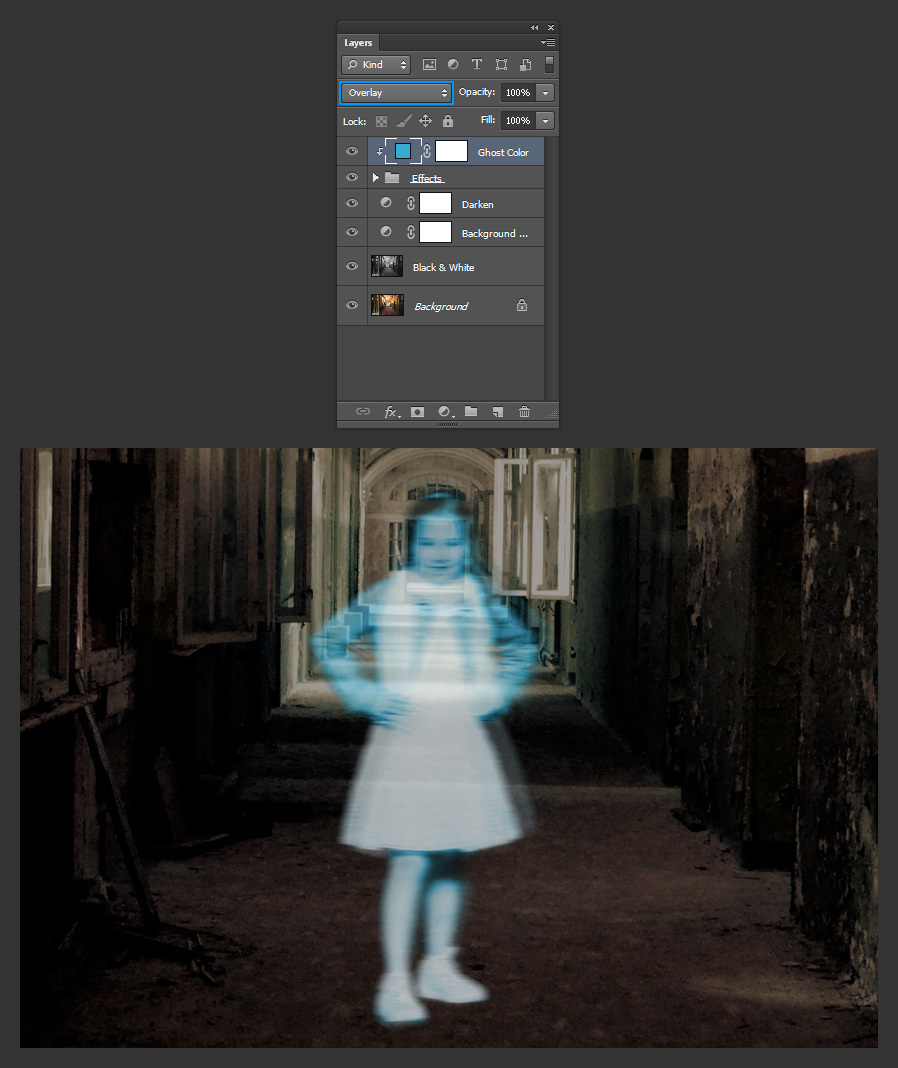
Task: Open the Opacity slider arrow
Action: coord(545,93)
